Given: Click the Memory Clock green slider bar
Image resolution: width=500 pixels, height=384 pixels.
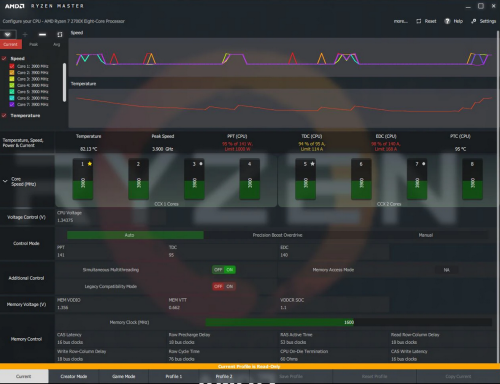Looking at the screenshot, I should (280, 322).
